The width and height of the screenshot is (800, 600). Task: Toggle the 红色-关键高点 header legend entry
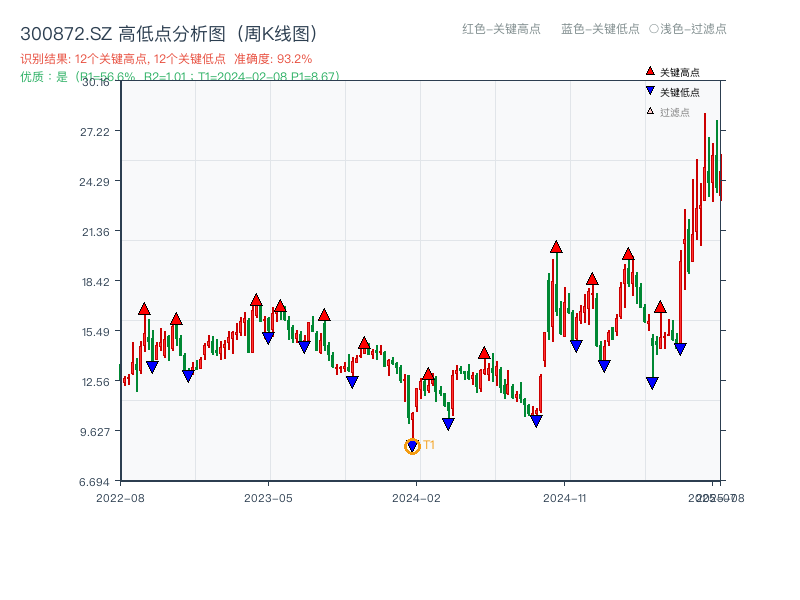[501, 29]
